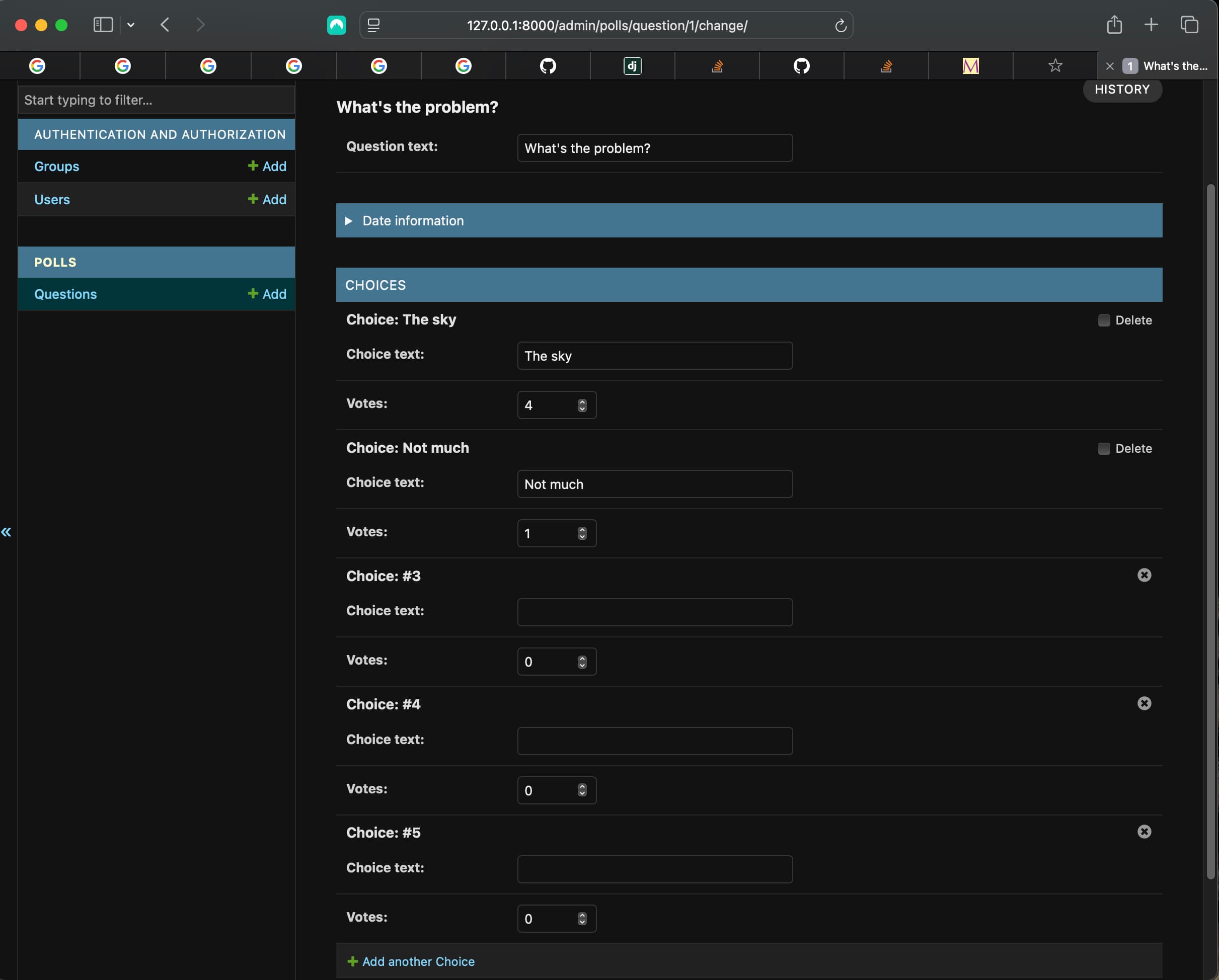Screen dimensions: 1219x980
Task: Add a new Group
Action: coord(267,166)
